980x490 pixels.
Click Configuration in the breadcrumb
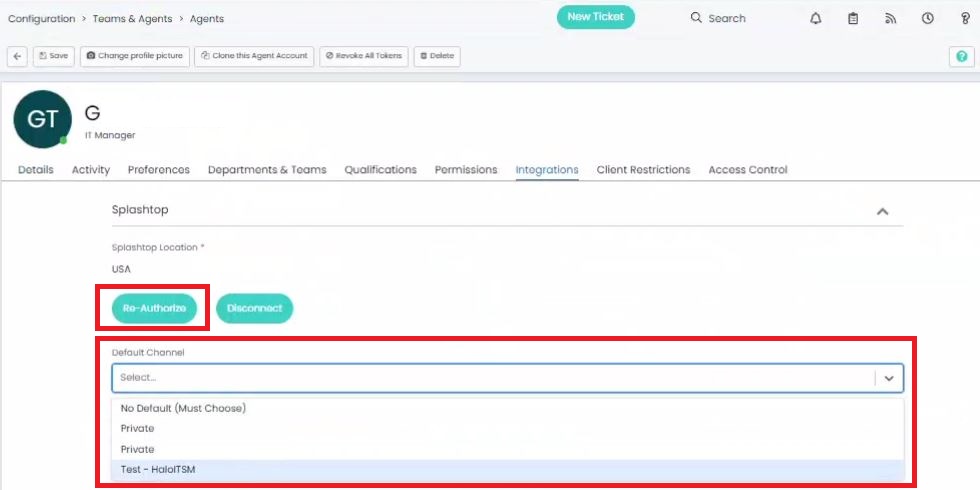coord(41,19)
